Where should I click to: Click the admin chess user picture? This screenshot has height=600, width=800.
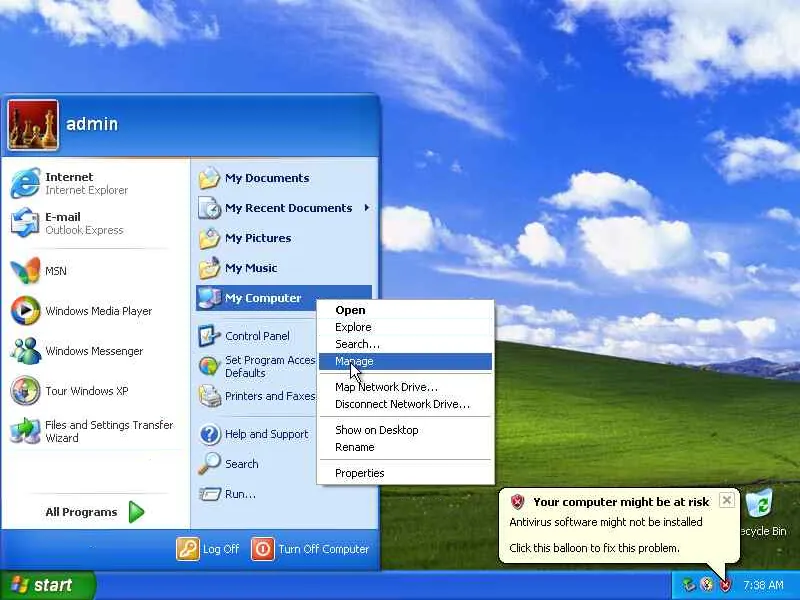tap(33, 125)
